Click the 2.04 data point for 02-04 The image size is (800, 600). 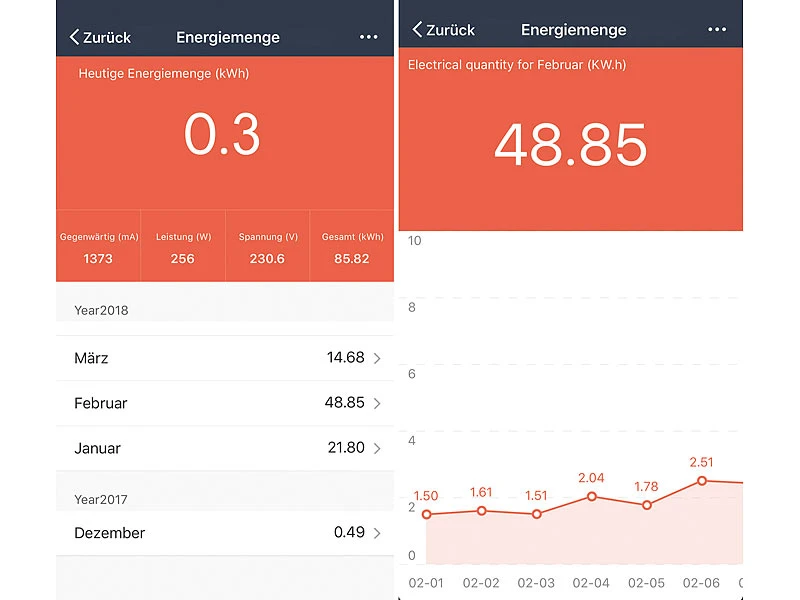(592, 496)
